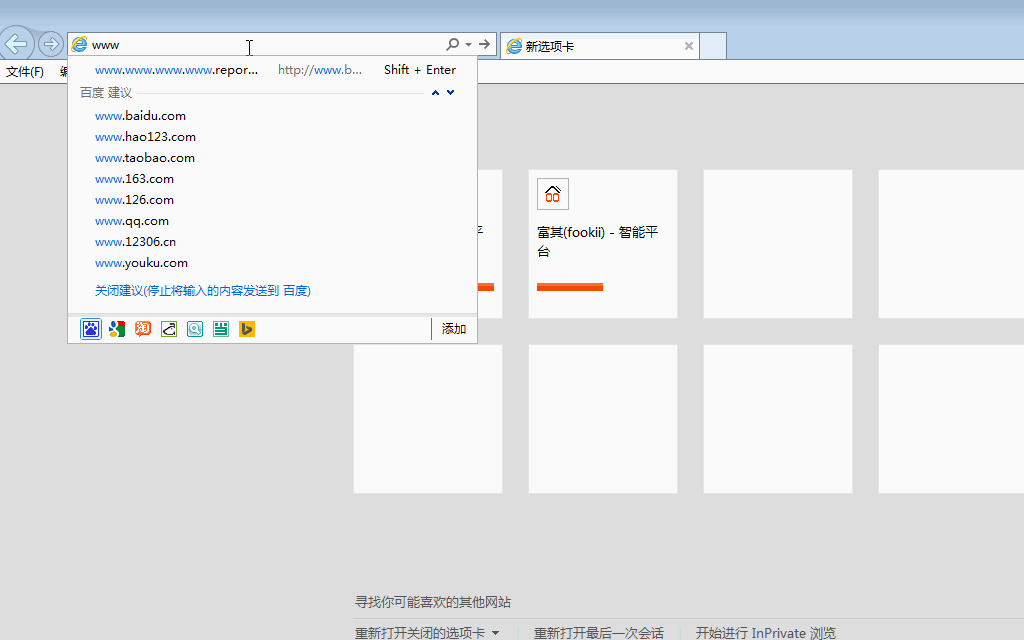Screen dimensions: 1024x640
Task: Open the 文件(F) menu
Action: coord(25,72)
